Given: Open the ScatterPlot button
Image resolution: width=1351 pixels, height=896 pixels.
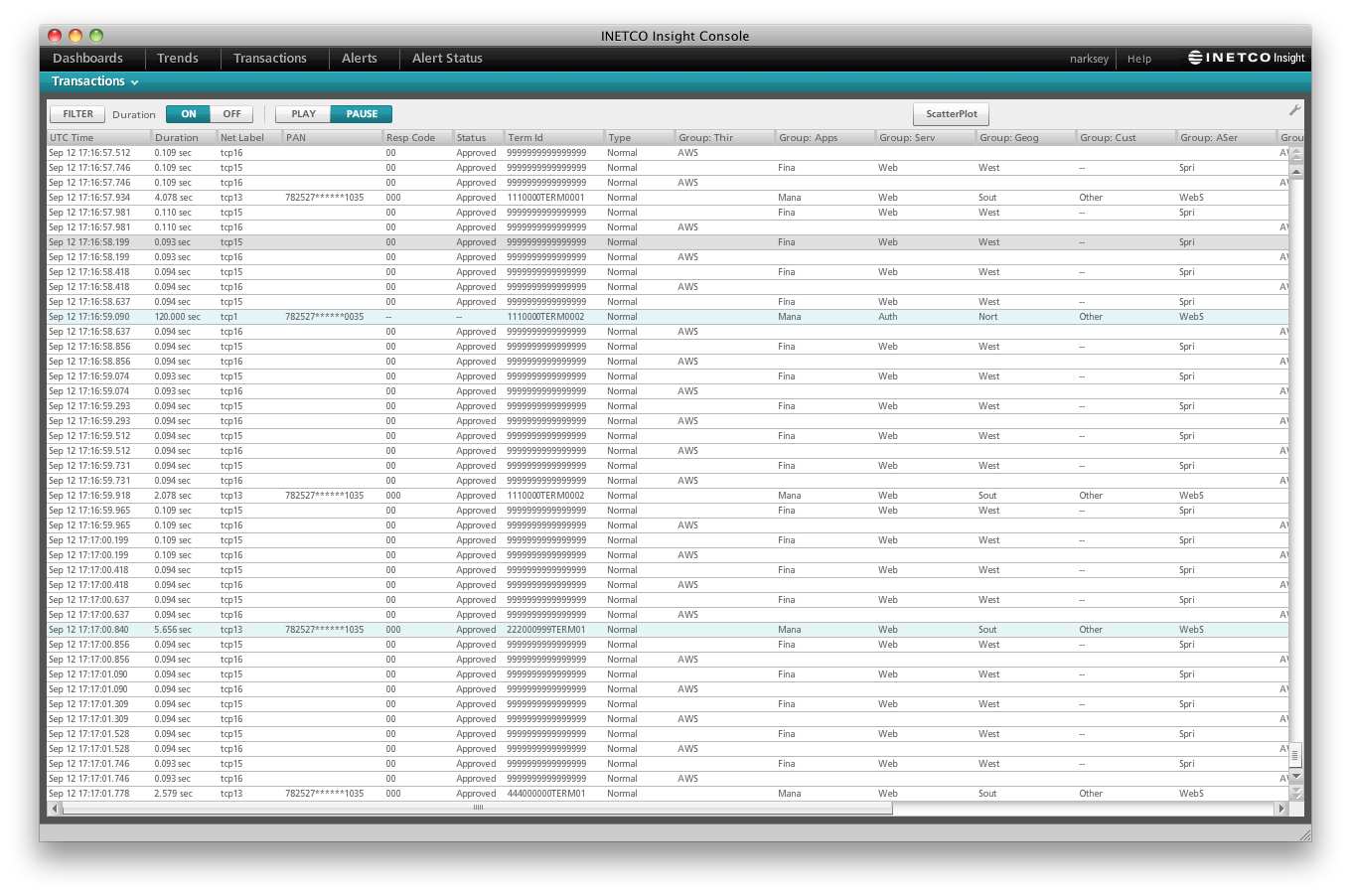Looking at the screenshot, I should [952, 114].
